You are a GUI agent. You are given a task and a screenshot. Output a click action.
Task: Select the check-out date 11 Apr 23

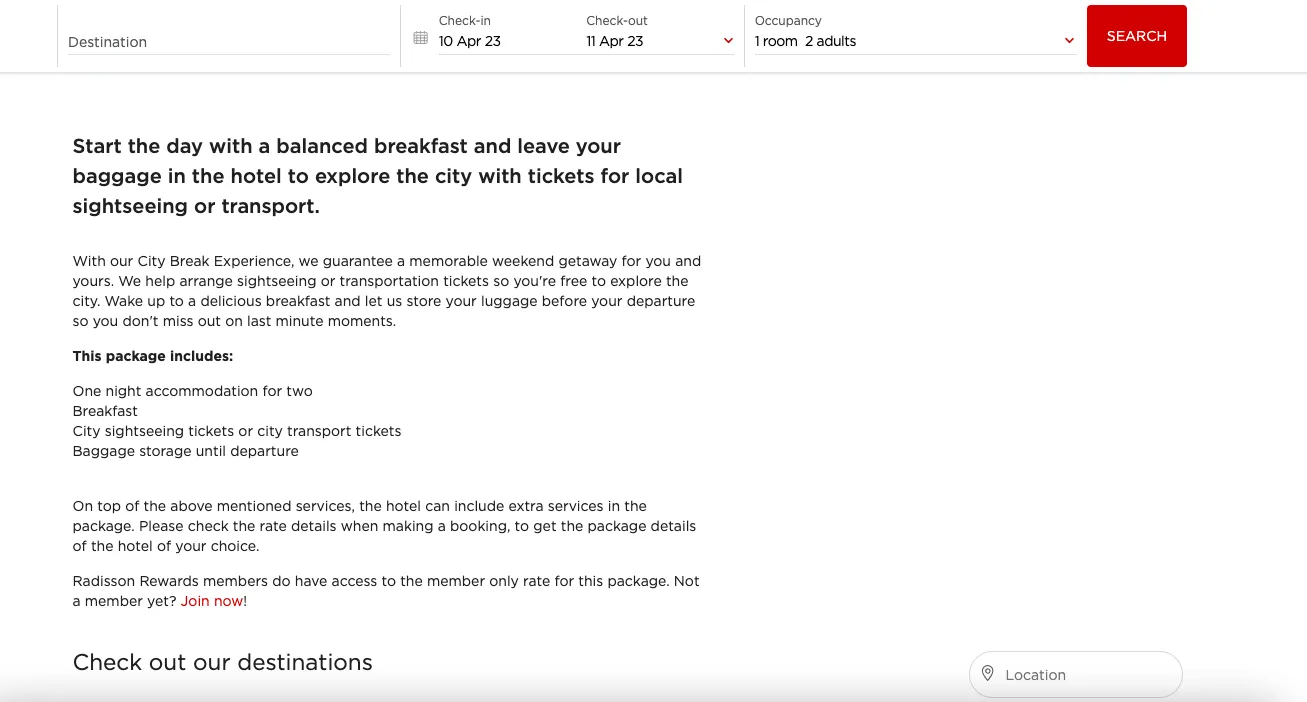click(615, 41)
